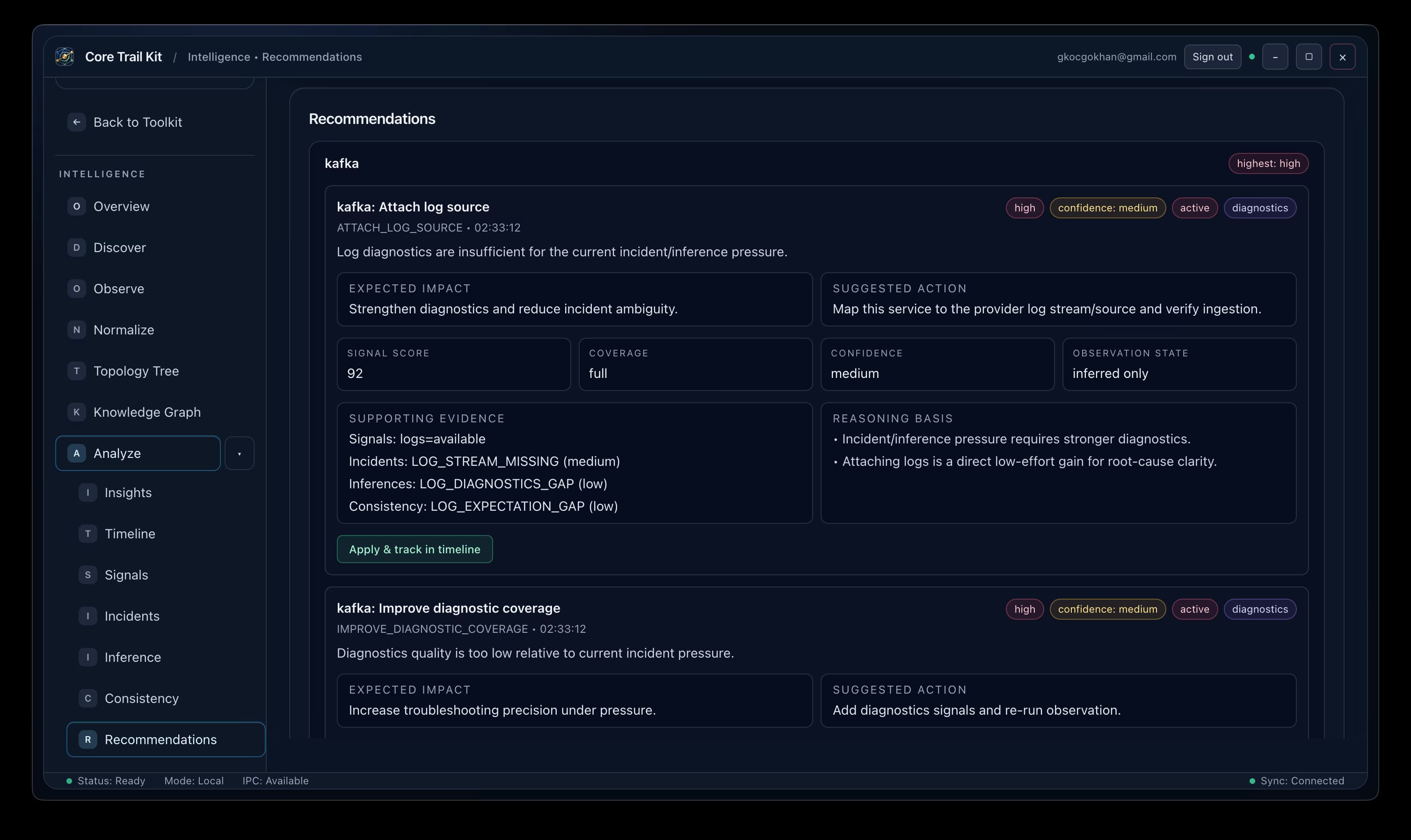Viewport: 1411px width, 840px height.
Task: Click 'Inferences: LOG_DIAGNOSTICS_GAP (low)' evidence line
Action: (x=478, y=484)
